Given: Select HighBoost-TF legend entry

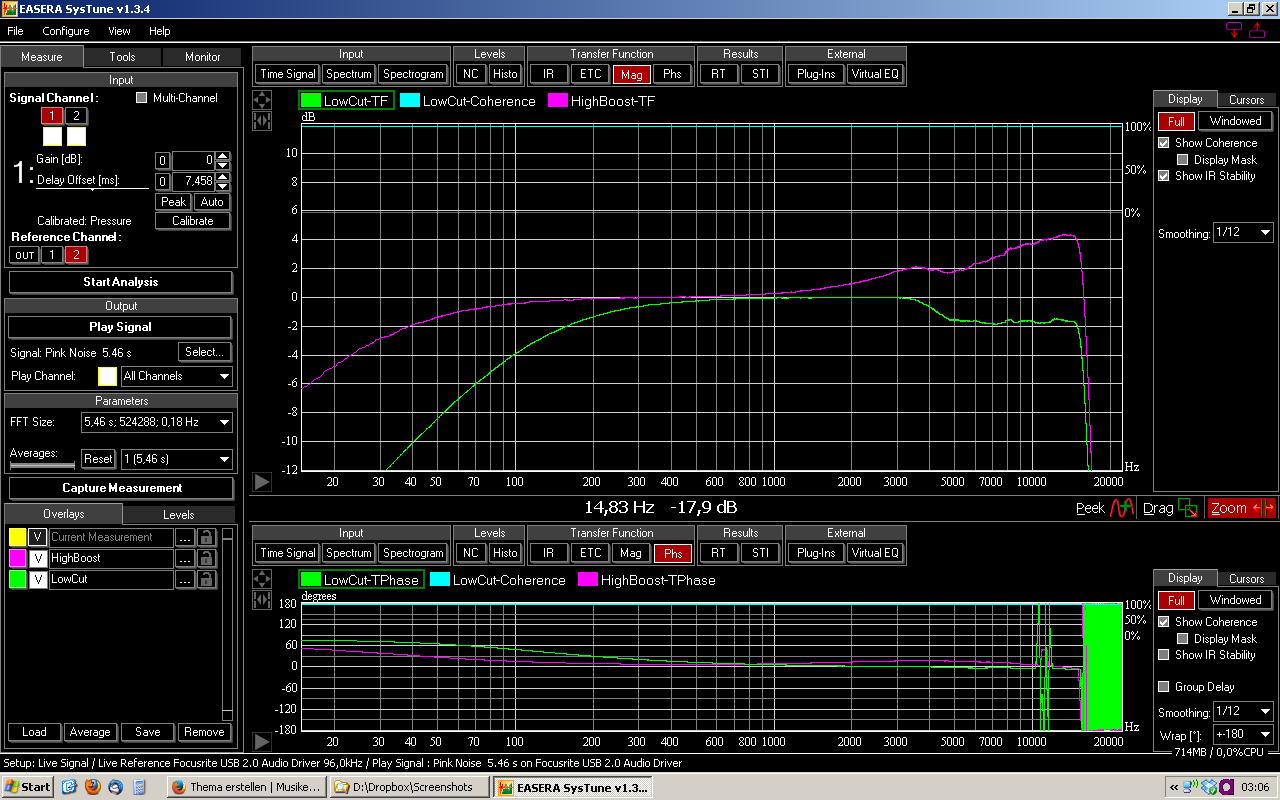Looking at the screenshot, I should point(601,101).
